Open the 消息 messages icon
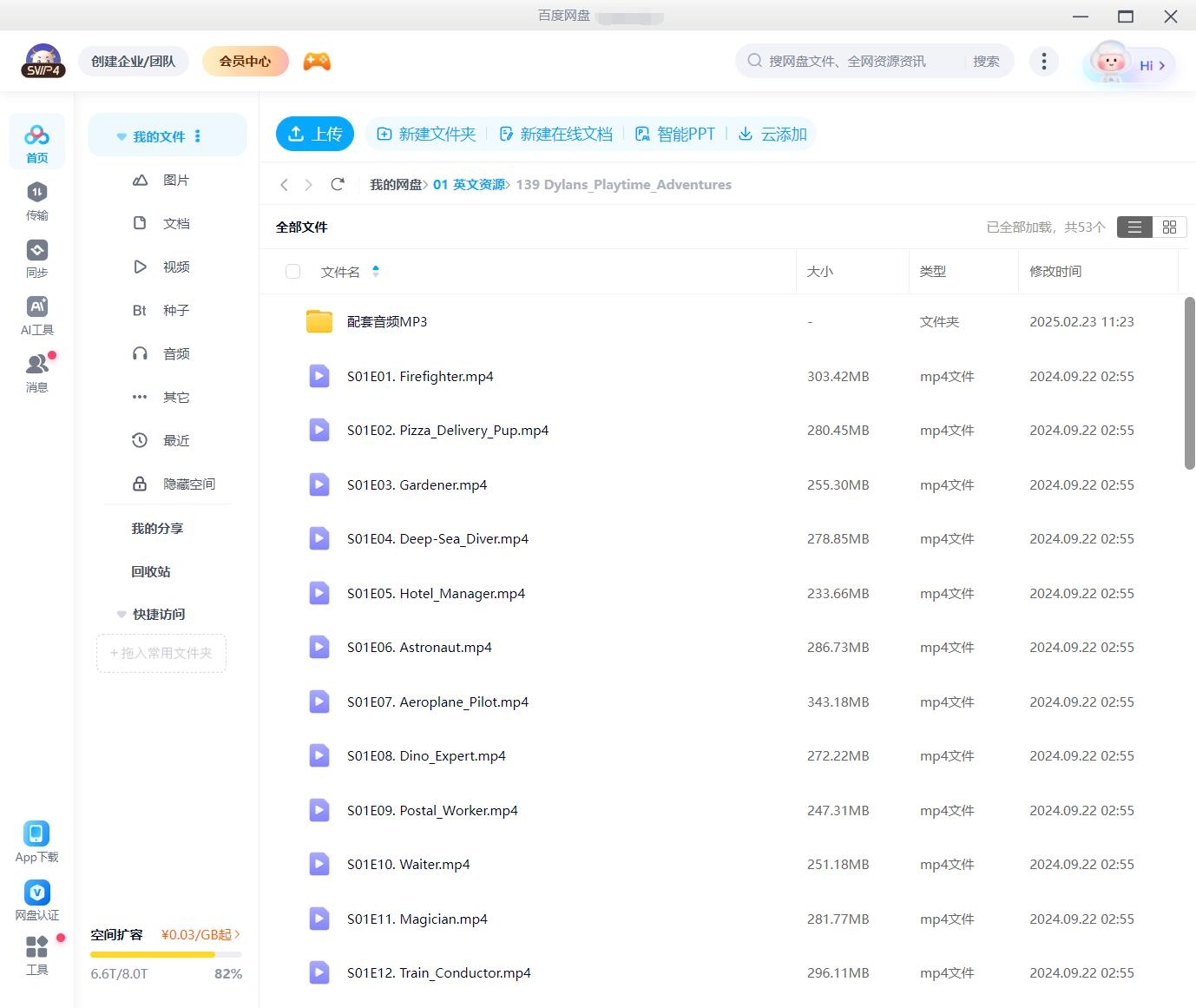Image resolution: width=1196 pixels, height=1008 pixels. coord(36,372)
